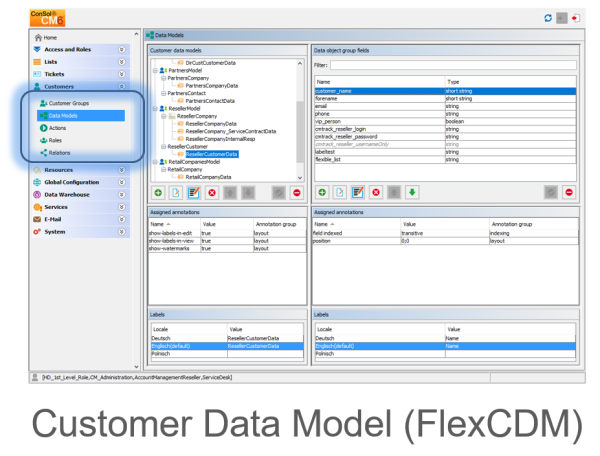Screen dimensions: 600x456
Task: Select PartnersCompanyData tree node
Action: [212, 86]
